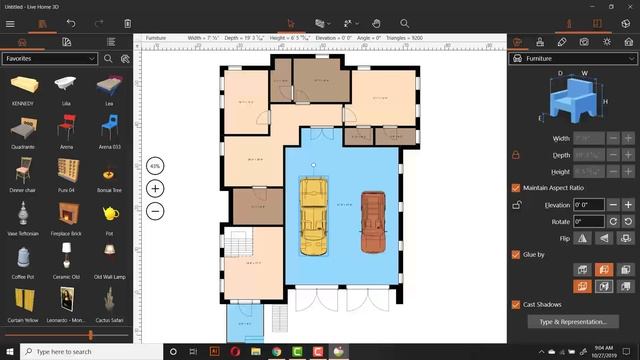Click the 43% zoom level button
640x360 pixels.
pos(155,166)
